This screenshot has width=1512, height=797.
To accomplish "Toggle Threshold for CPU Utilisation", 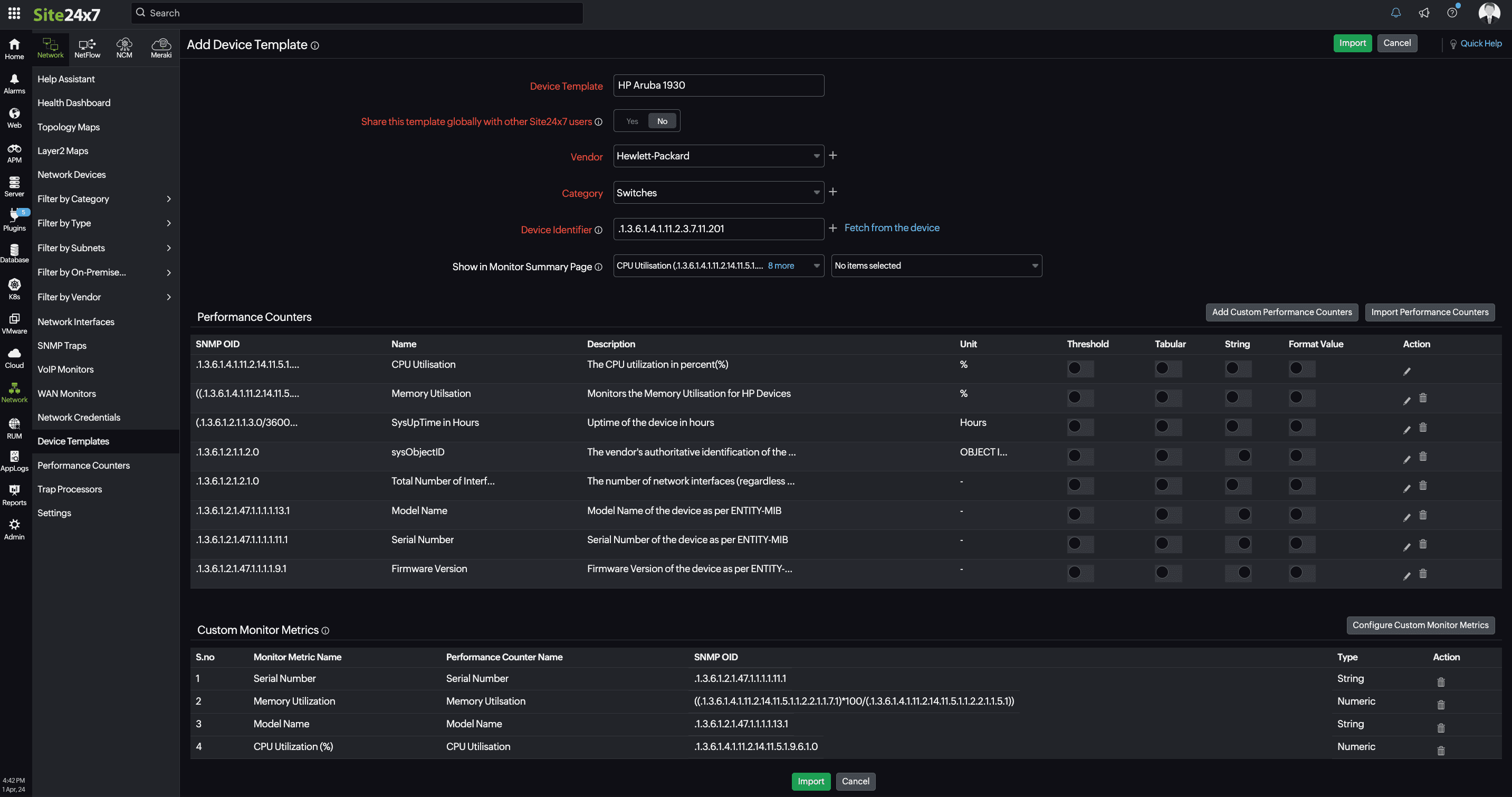I will pyautogui.click(x=1079, y=368).
